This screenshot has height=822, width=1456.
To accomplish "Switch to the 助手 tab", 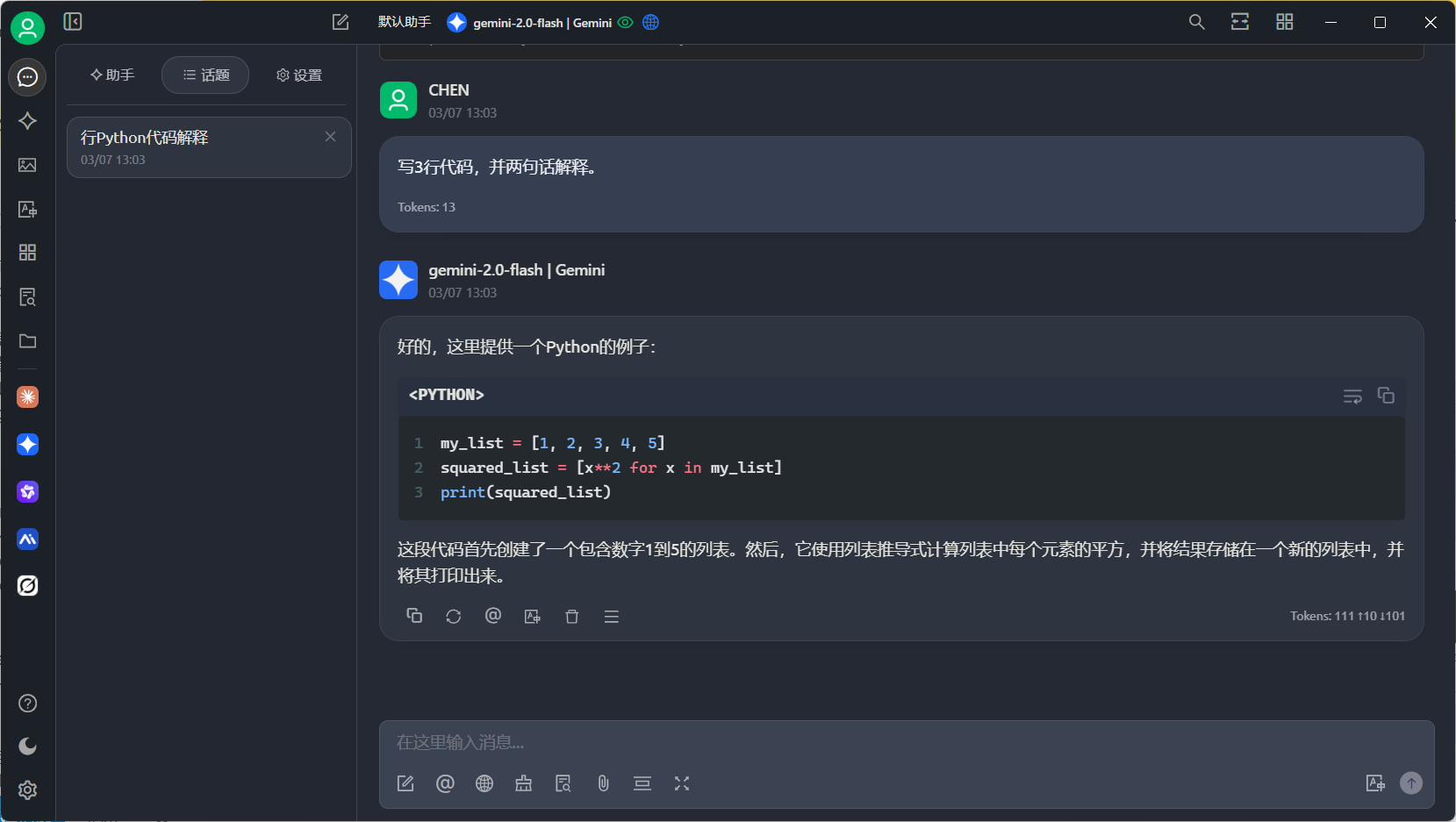I will click(x=112, y=75).
